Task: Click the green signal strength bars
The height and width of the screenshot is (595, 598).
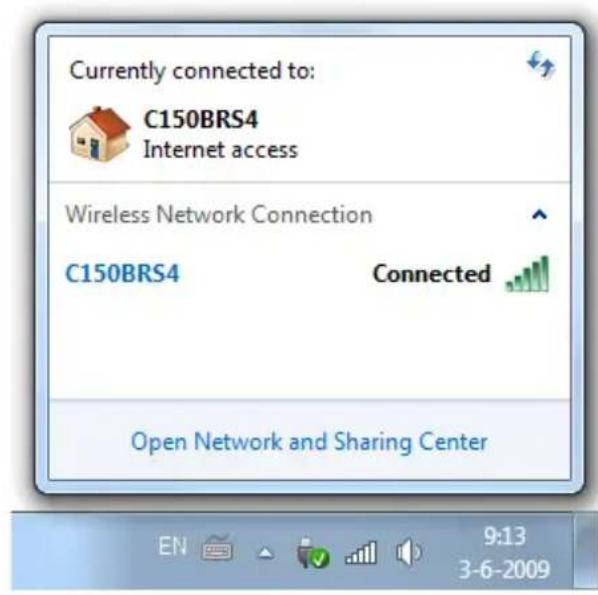Action: [x=528, y=274]
